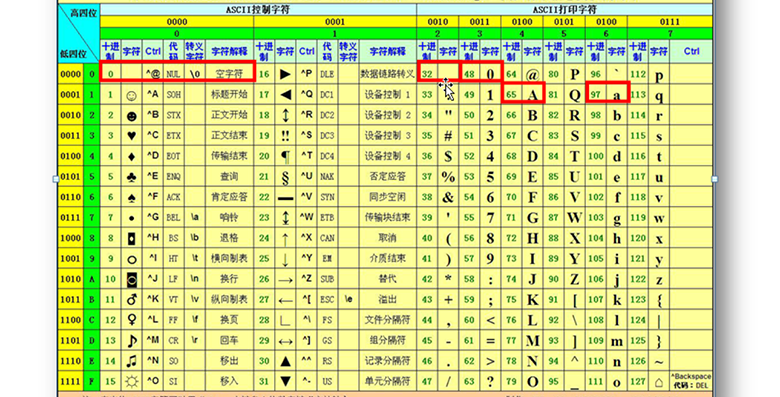Click the 字符解释 header above 空字符
This screenshot has height=397, width=780.
coord(229,51)
